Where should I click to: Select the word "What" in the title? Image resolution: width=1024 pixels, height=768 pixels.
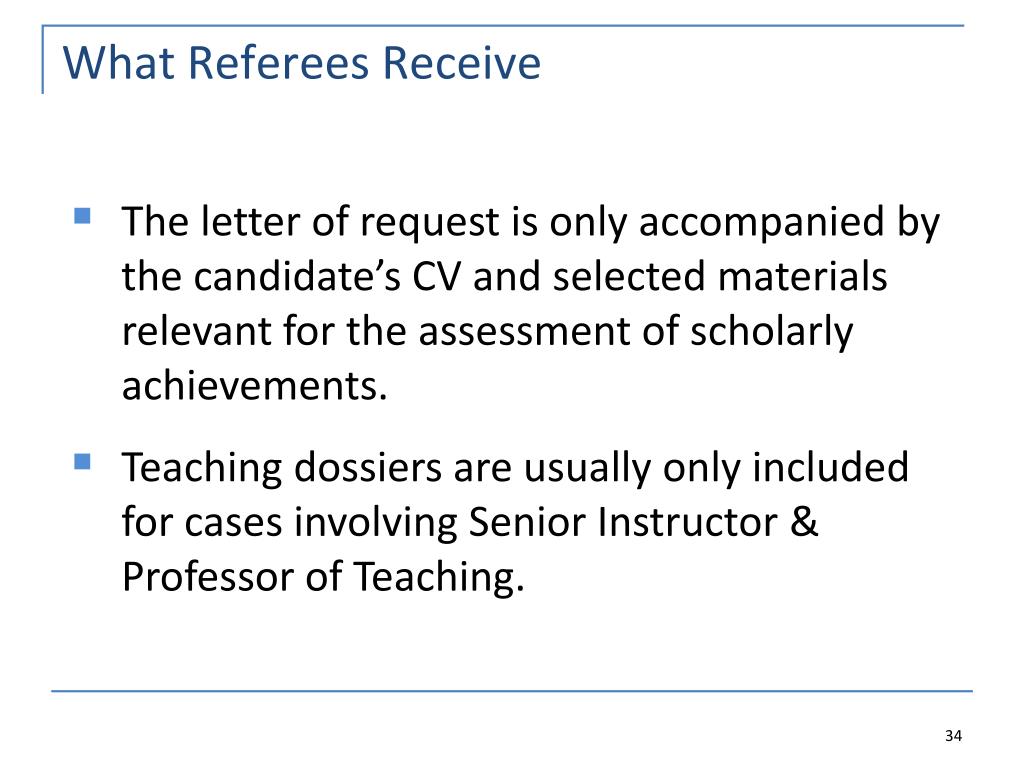tap(119, 63)
